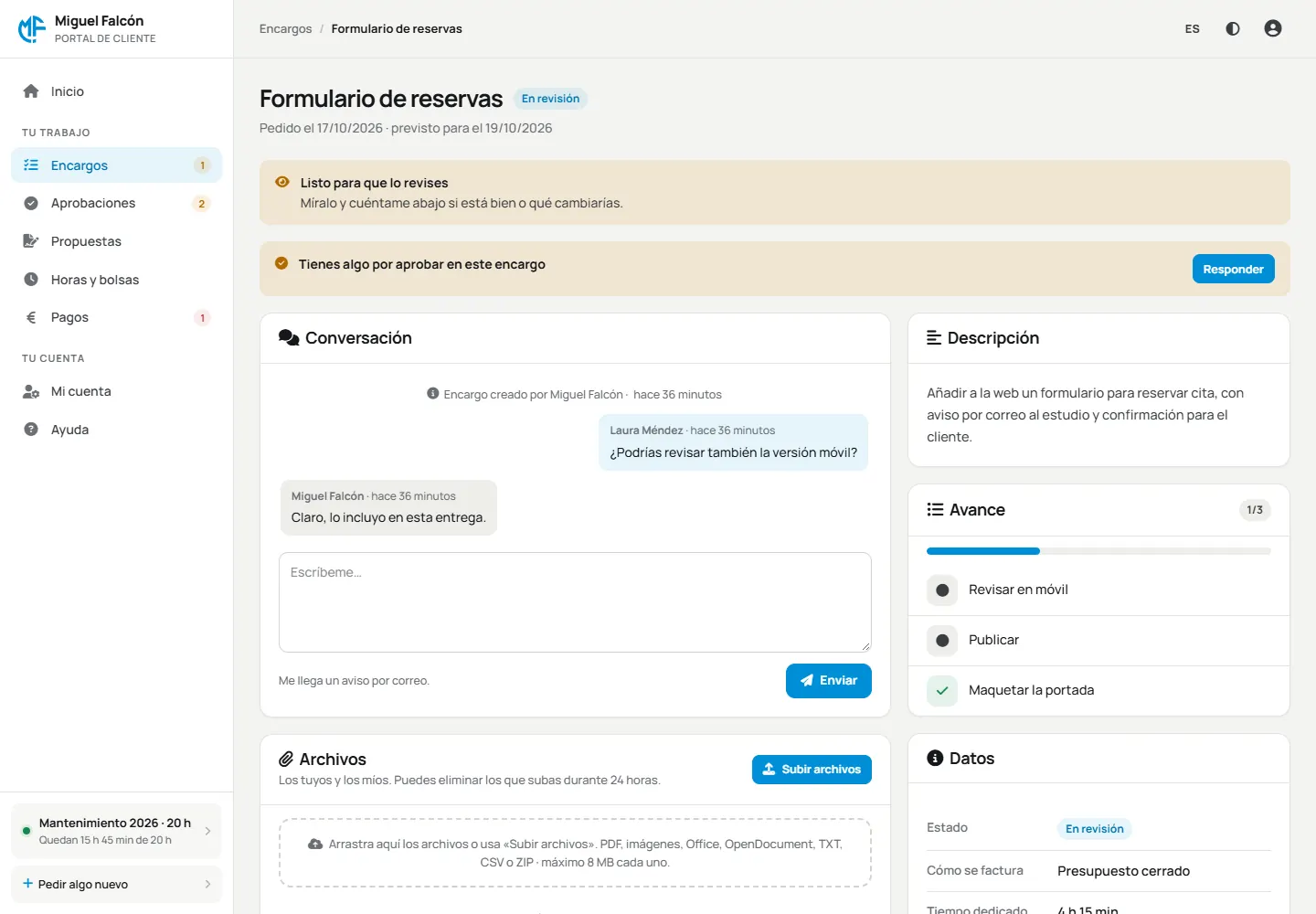The image size is (1316, 914).
Task: Click the info icon beside Encargo creado
Action: pyautogui.click(x=433, y=394)
